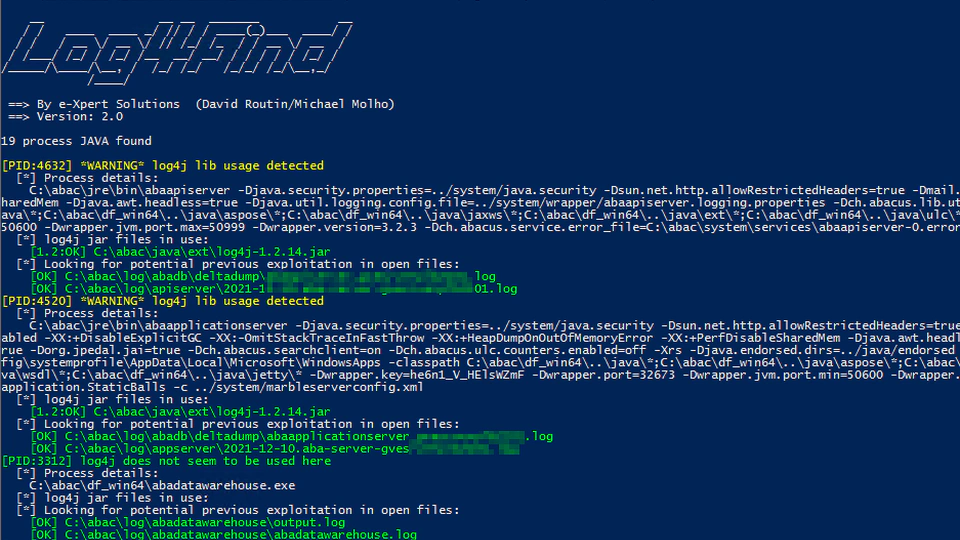
Task: Click the '19 process JAVA found' line
Action: [76, 141]
